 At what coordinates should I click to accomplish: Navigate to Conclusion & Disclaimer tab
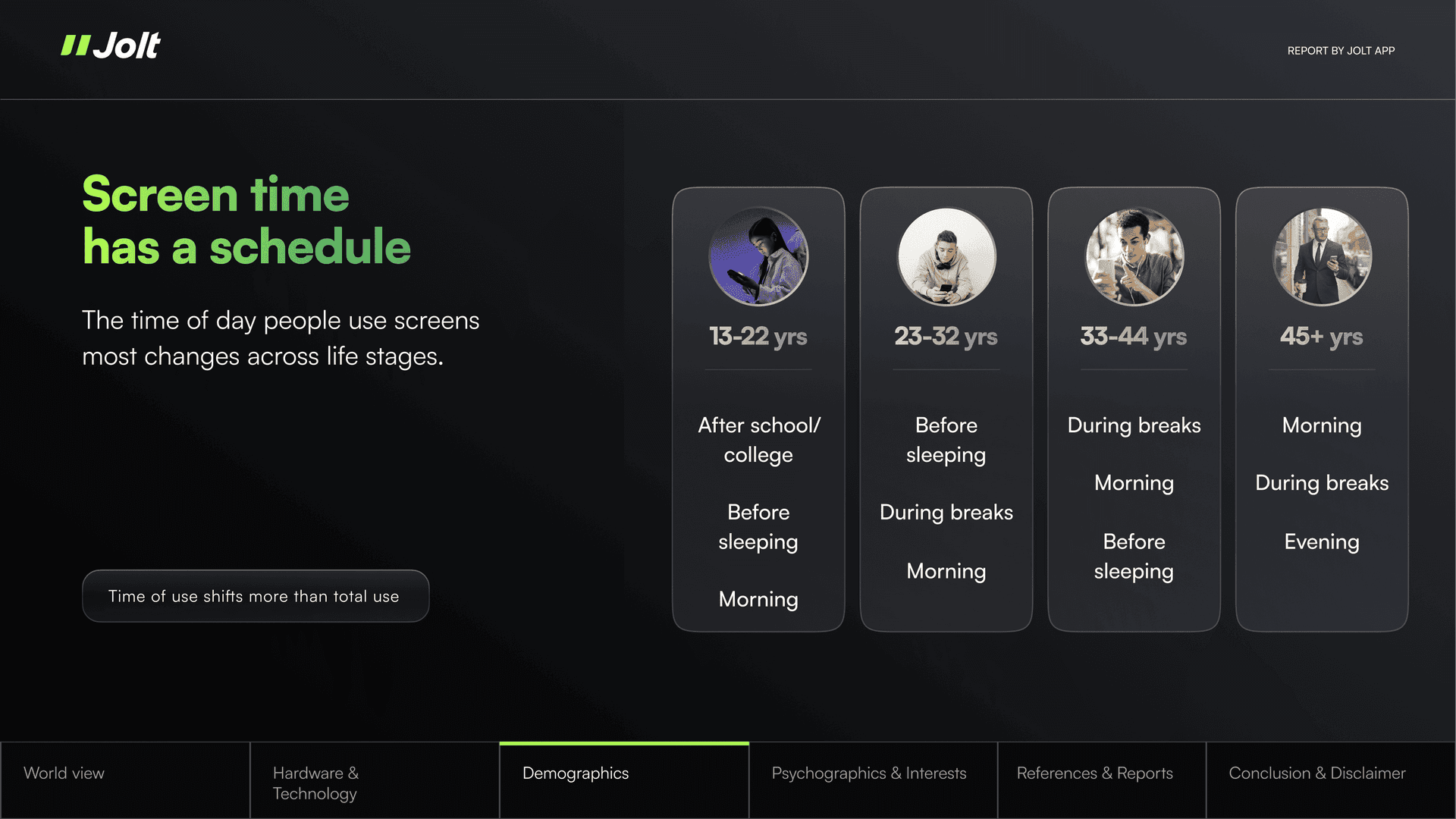click(x=1317, y=773)
